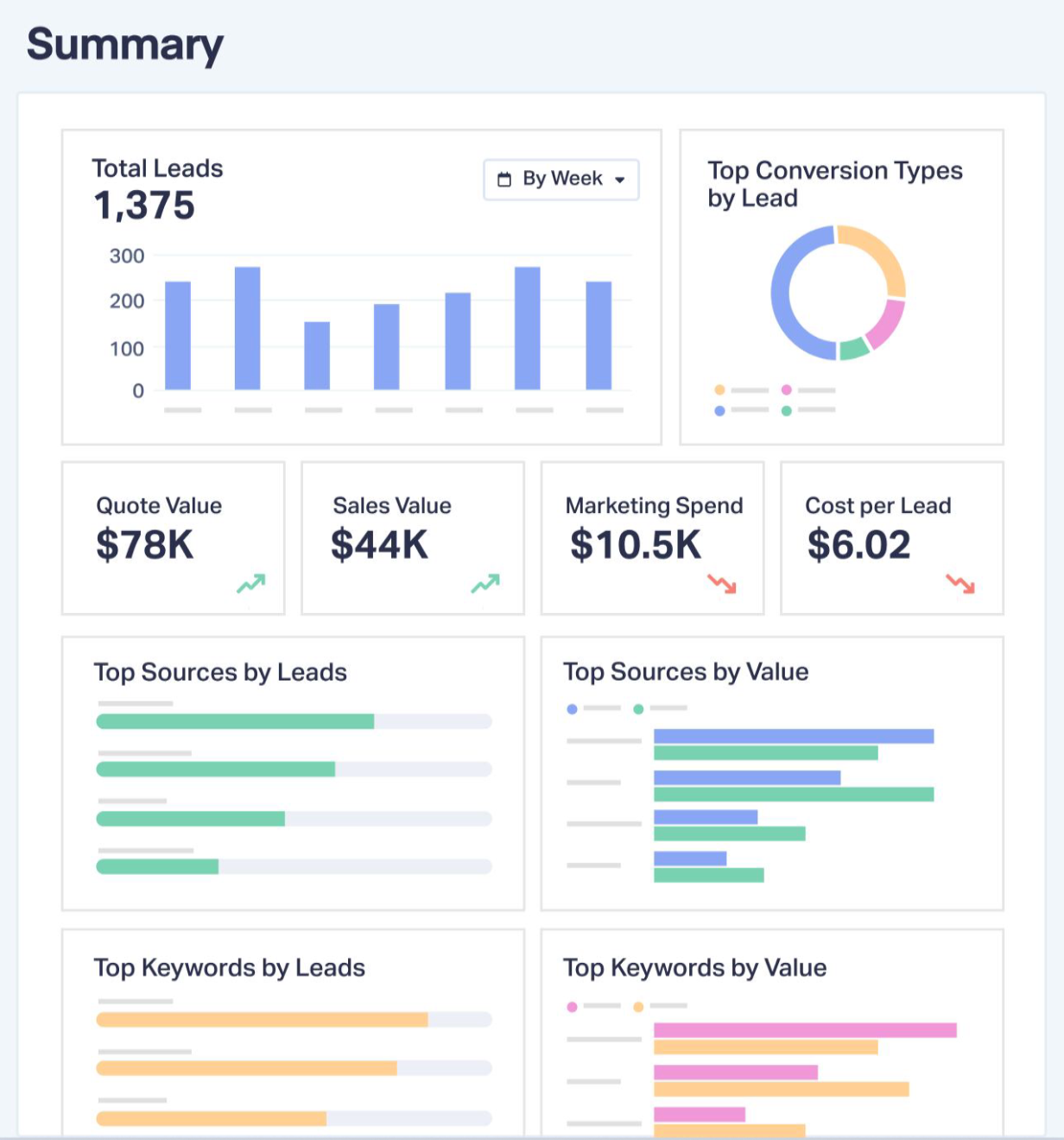The width and height of the screenshot is (1064, 1140).
Task: Toggle the green legend dot under donut chart
Action: click(786, 410)
